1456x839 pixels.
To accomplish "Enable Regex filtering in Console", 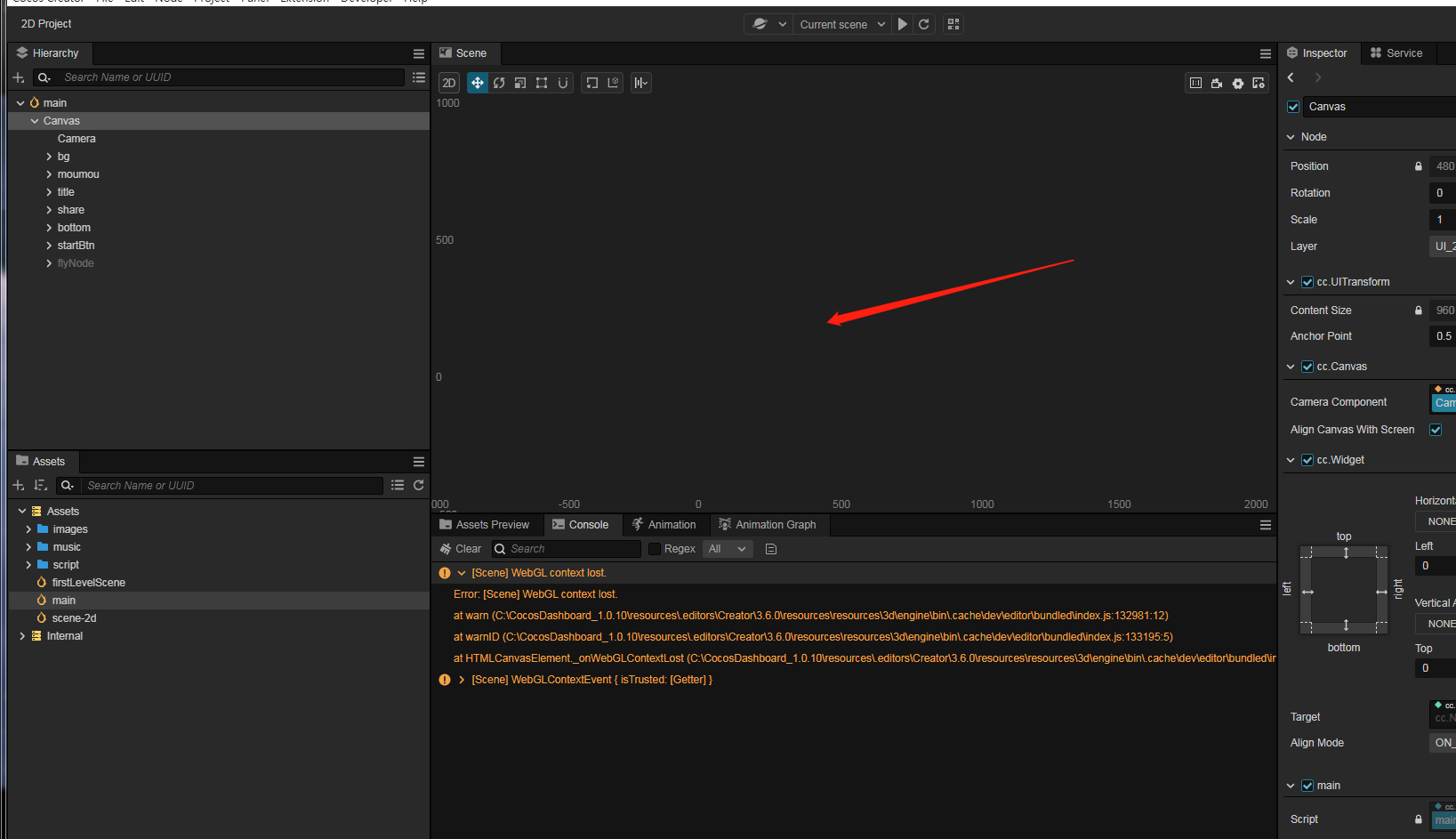I will (655, 549).
